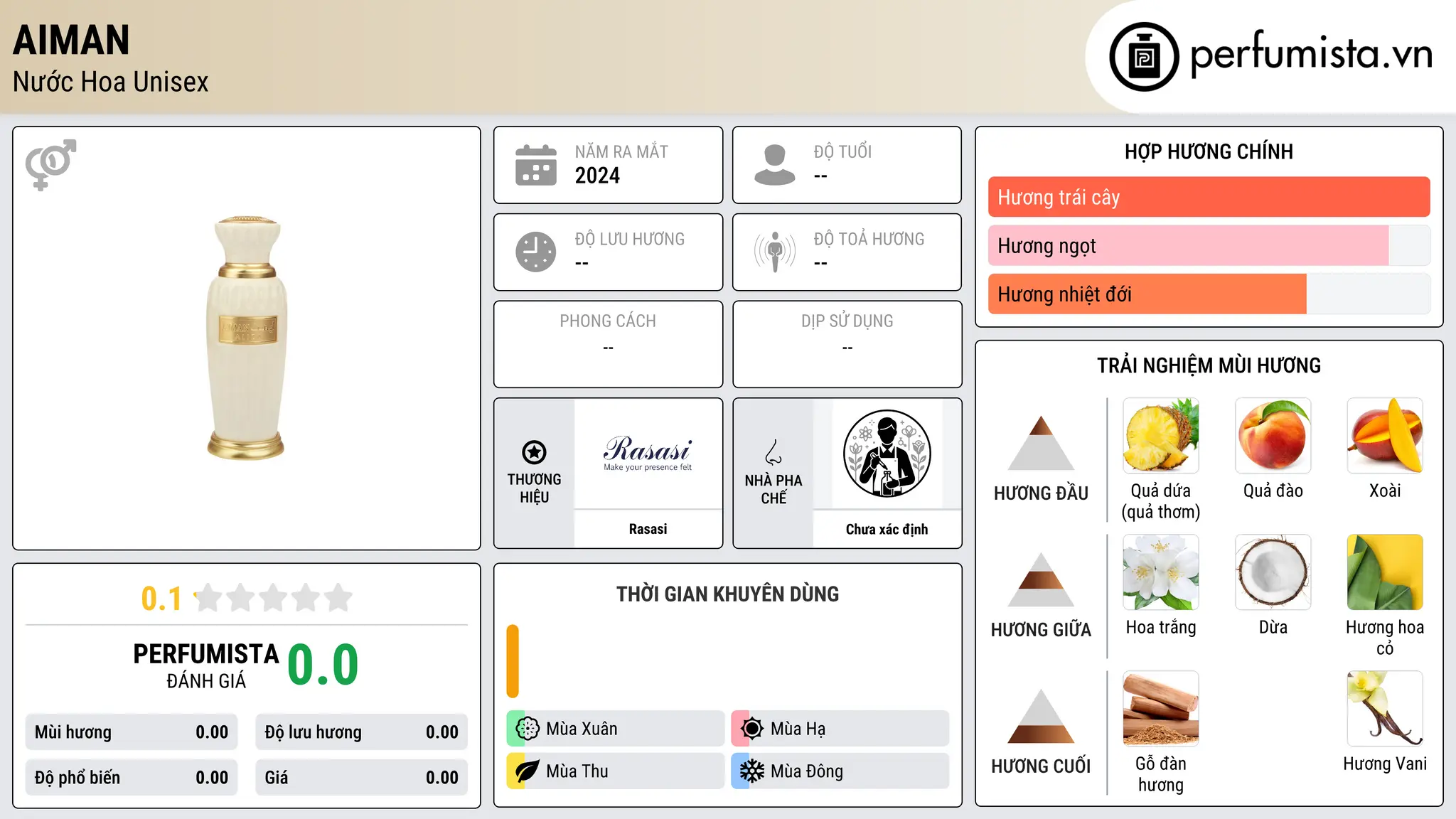Click the Hương trái cây accord bar
Screen dimensions: 1456x819
click(x=1209, y=197)
